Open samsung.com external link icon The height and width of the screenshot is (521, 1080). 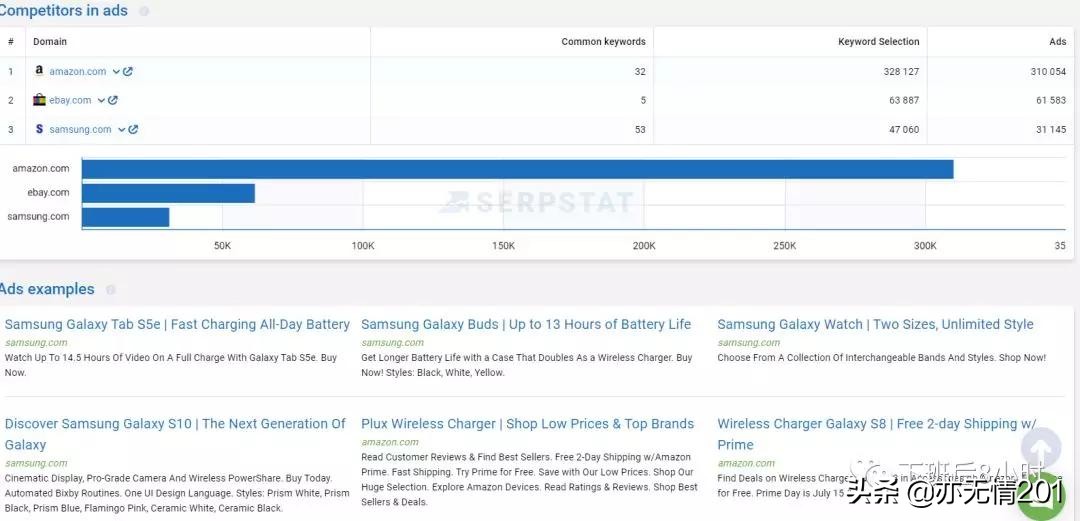tap(134, 129)
